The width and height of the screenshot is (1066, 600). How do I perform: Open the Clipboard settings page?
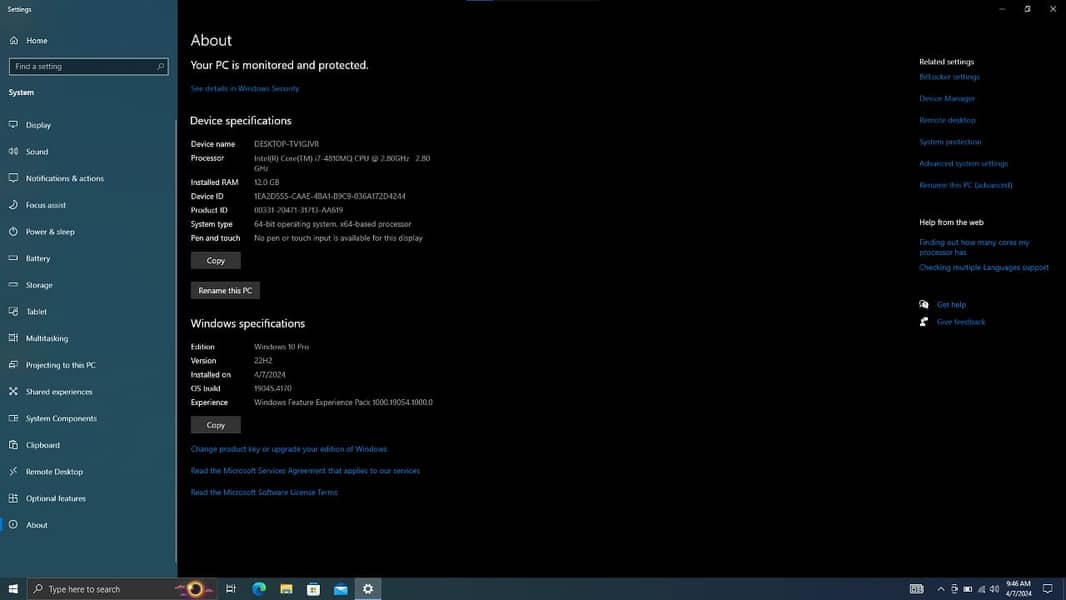point(42,445)
